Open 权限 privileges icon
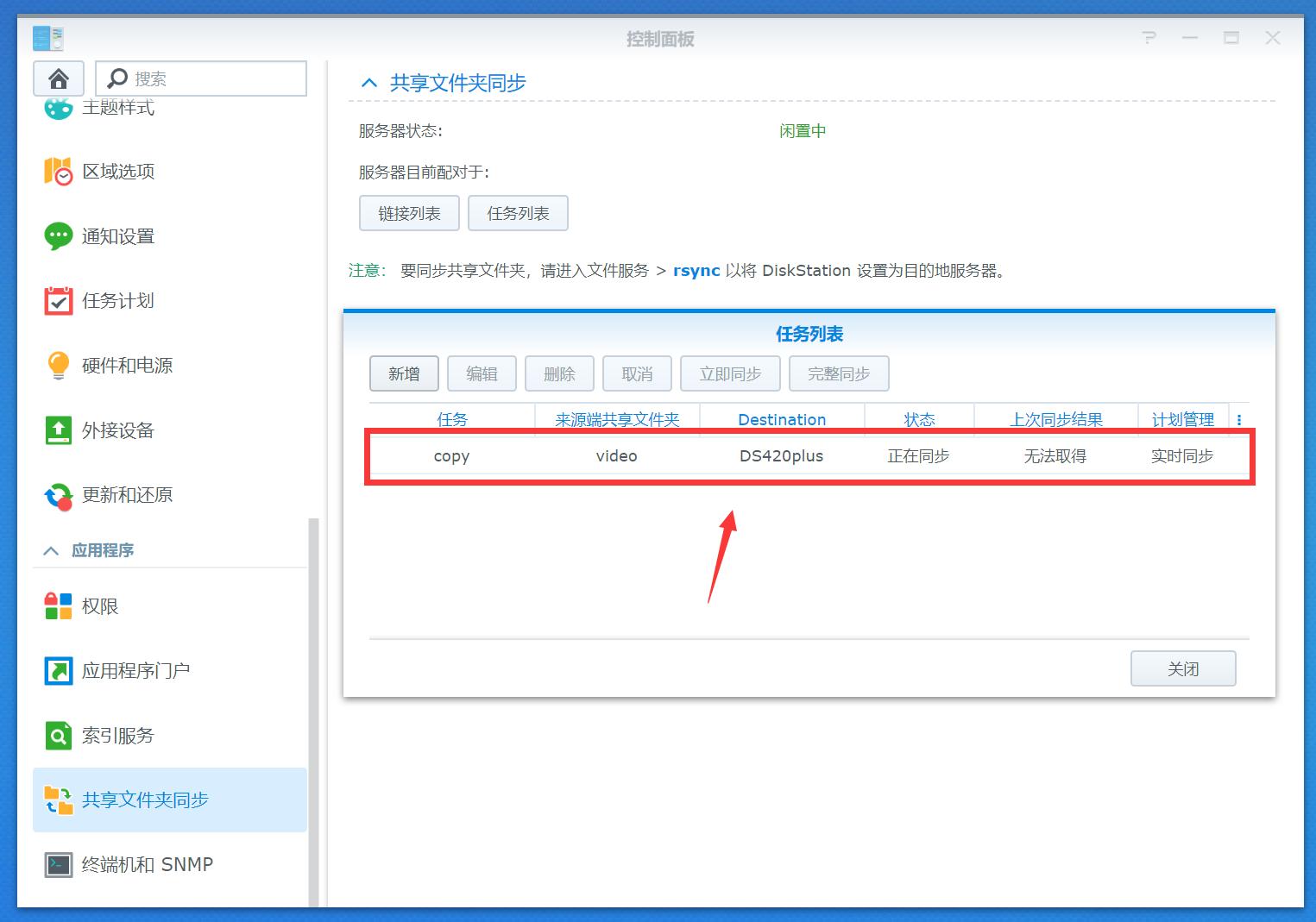The height and width of the screenshot is (922, 1316). tap(59, 606)
